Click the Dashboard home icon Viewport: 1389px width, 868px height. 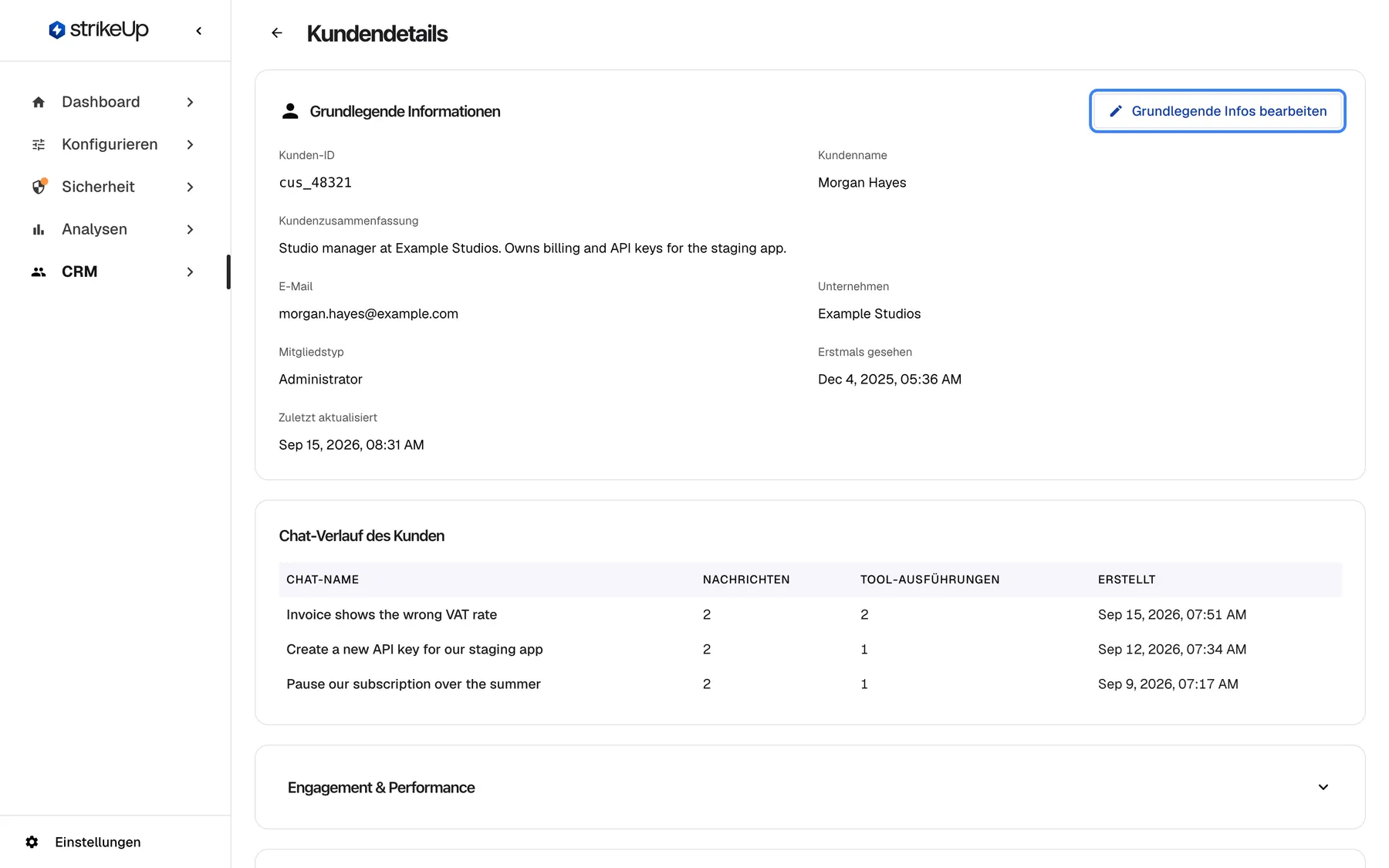[x=39, y=102]
